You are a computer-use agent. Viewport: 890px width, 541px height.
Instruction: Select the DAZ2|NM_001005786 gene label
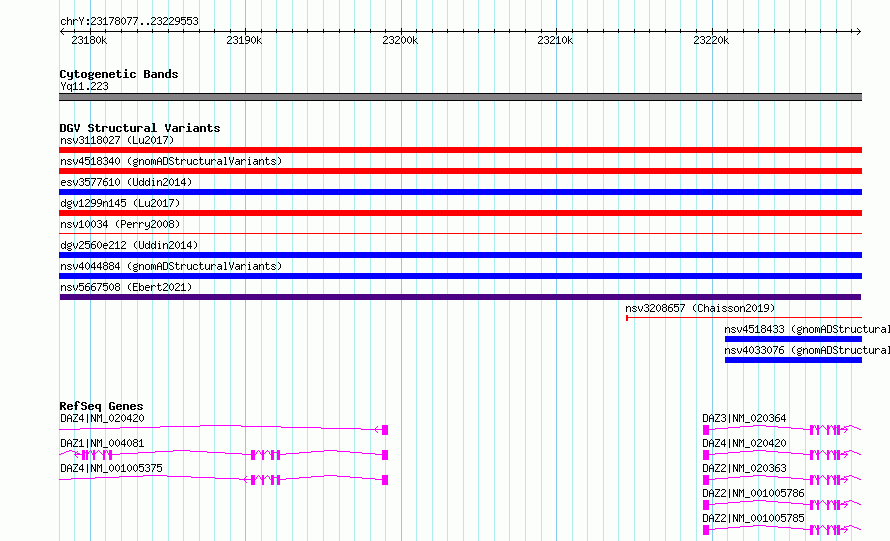pyautogui.click(x=753, y=493)
